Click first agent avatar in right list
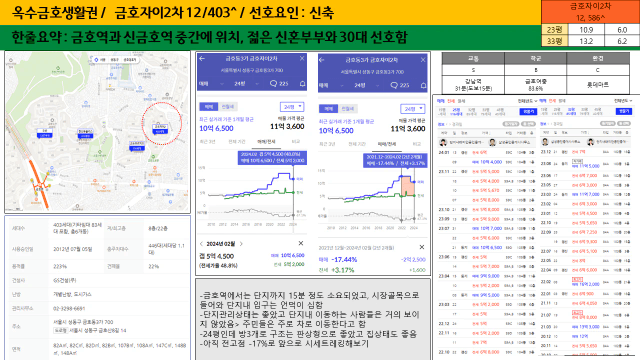Screen dimensions: 640x360 coord(545,142)
